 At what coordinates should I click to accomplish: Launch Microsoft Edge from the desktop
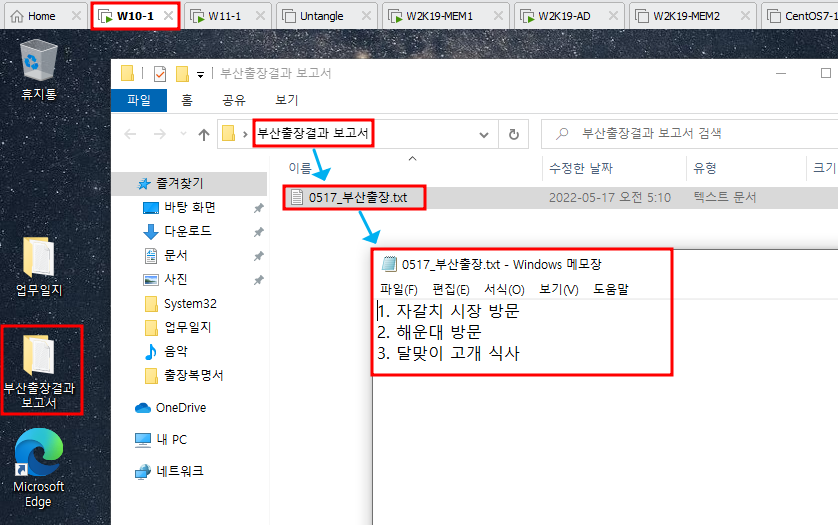pos(38,468)
